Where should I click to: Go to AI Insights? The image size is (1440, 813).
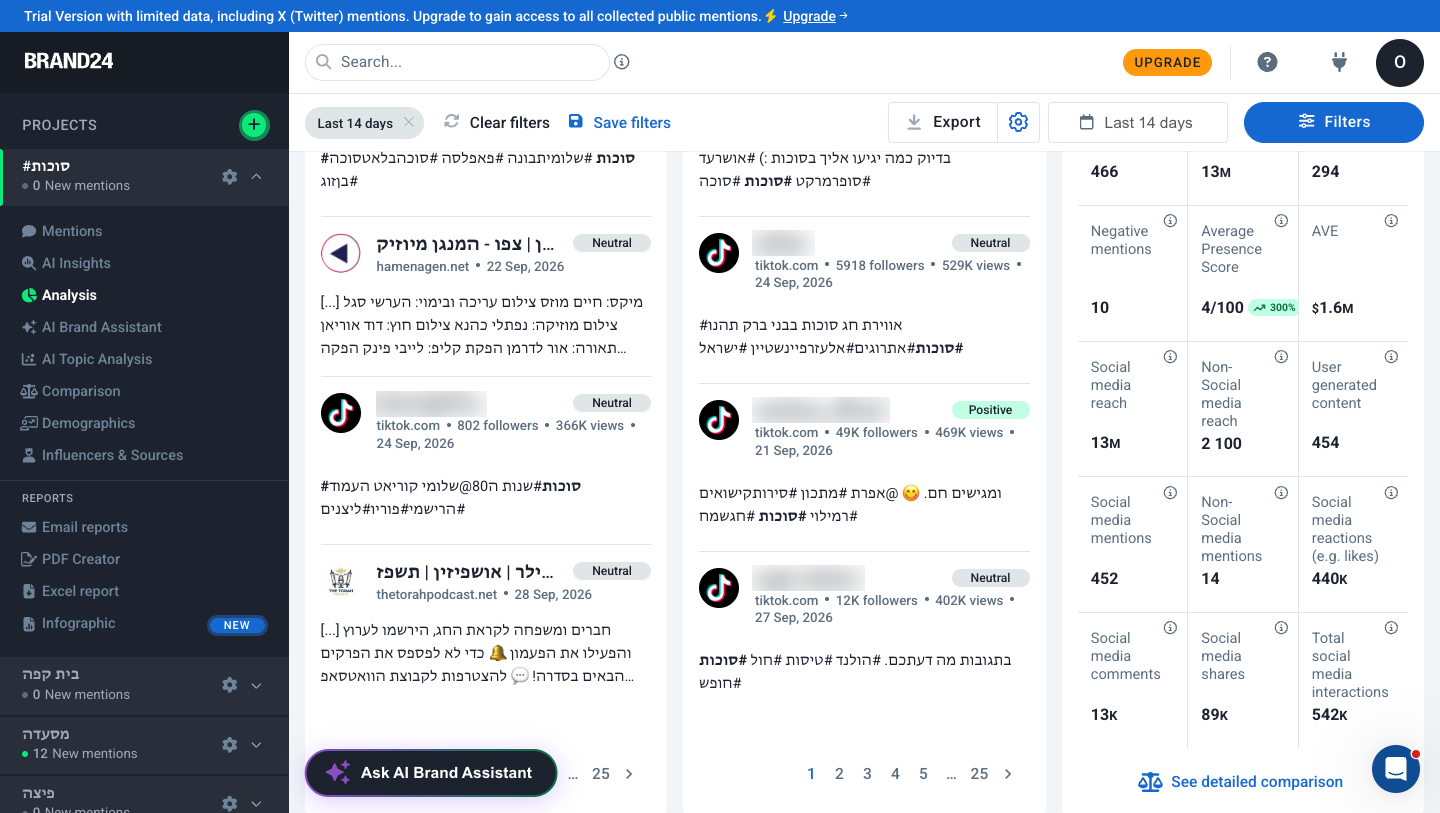(x=76, y=263)
